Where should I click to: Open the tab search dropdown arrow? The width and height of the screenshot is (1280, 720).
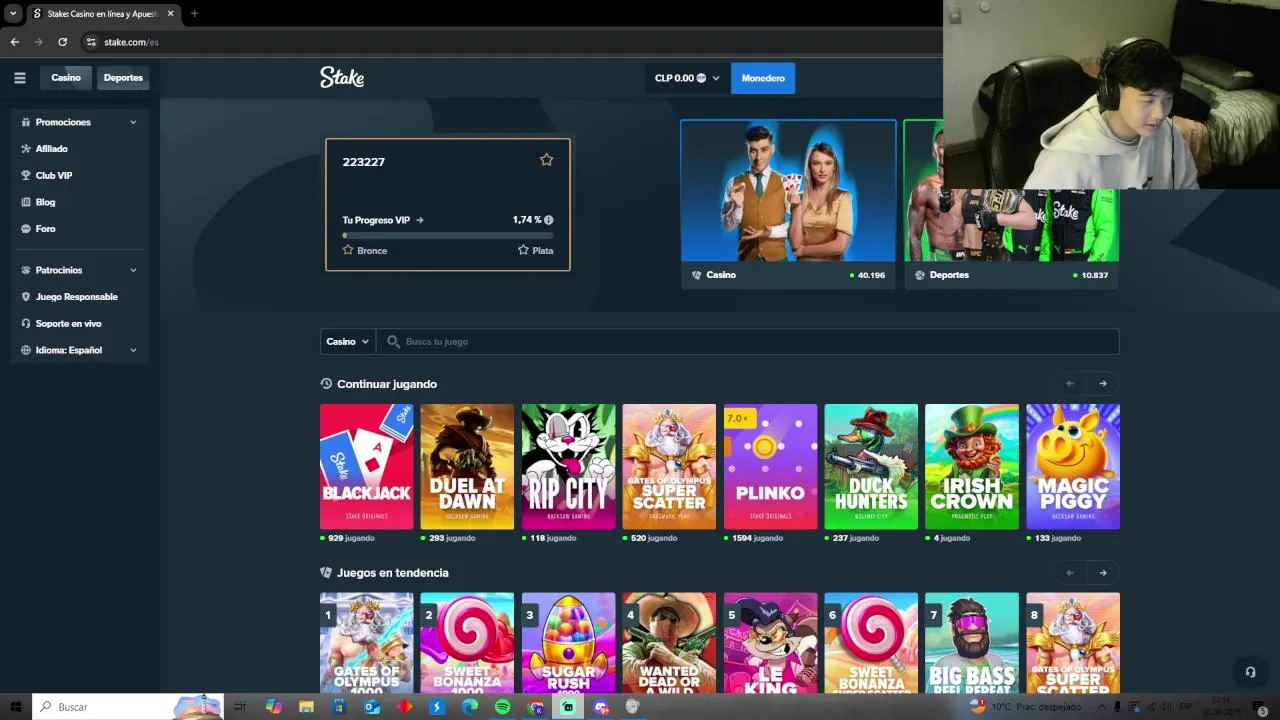[x=13, y=14]
